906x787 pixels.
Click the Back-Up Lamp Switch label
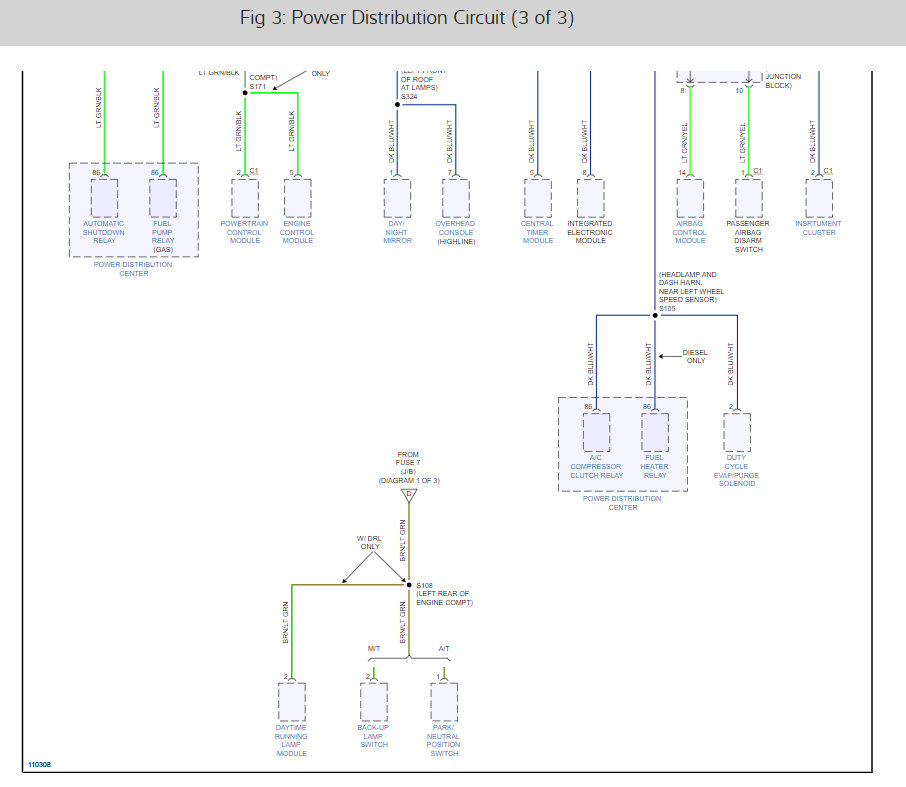[x=374, y=736]
